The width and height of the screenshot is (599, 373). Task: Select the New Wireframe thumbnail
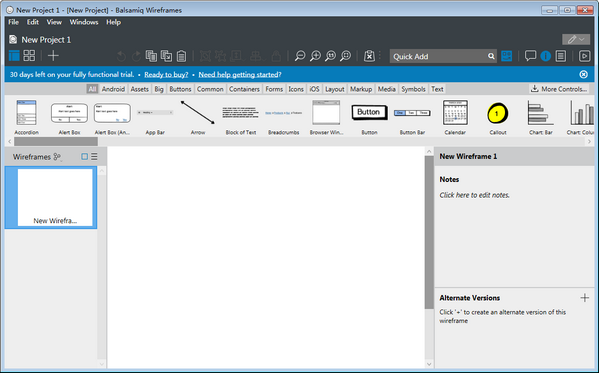click(51, 198)
